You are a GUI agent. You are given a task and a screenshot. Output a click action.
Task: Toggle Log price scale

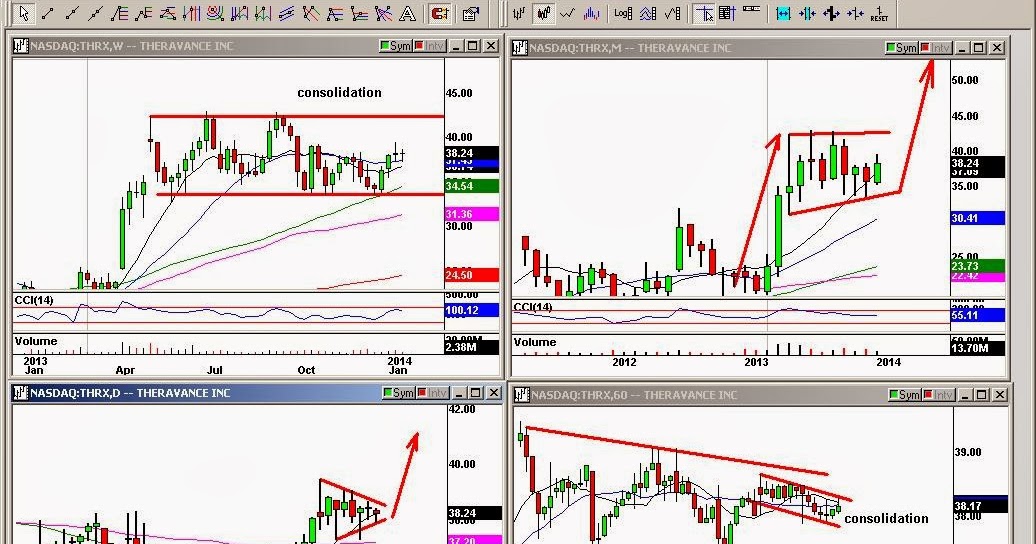tap(623, 13)
